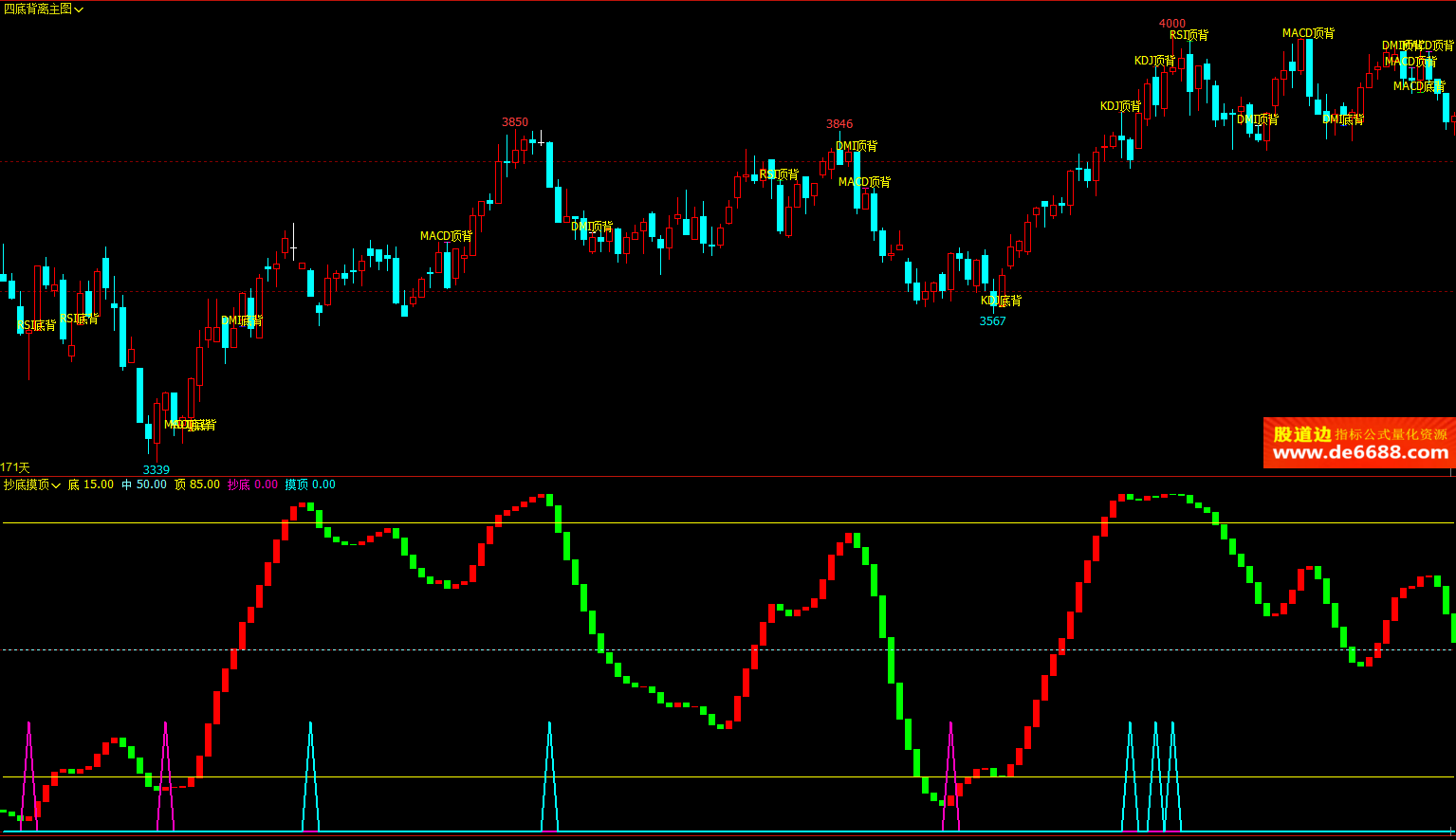Select the 3850 price label
The image size is (1456, 840).
514,122
